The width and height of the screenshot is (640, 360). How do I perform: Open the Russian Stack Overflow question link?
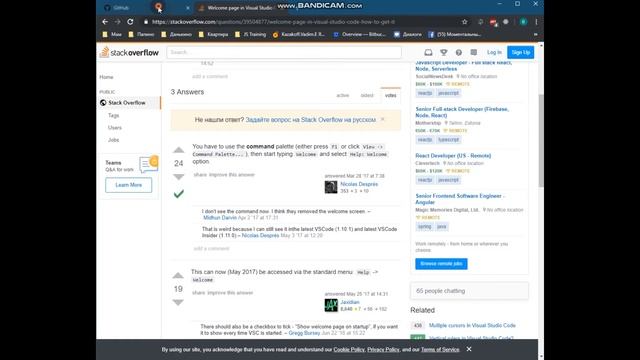[x=311, y=120]
